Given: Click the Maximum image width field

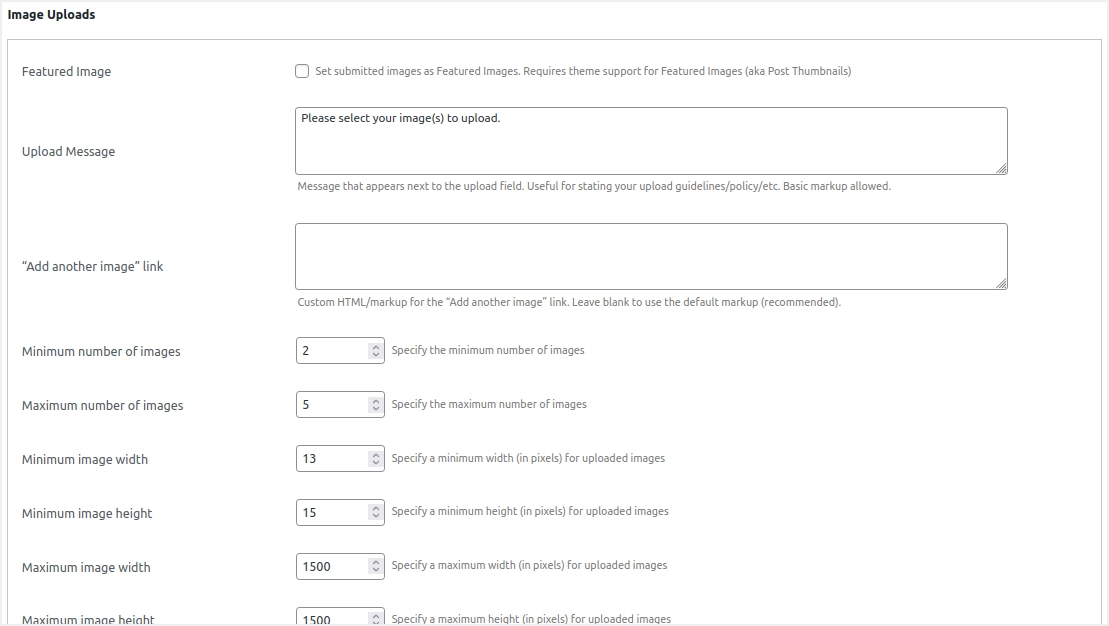Looking at the screenshot, I should click(x=332, y=567).
